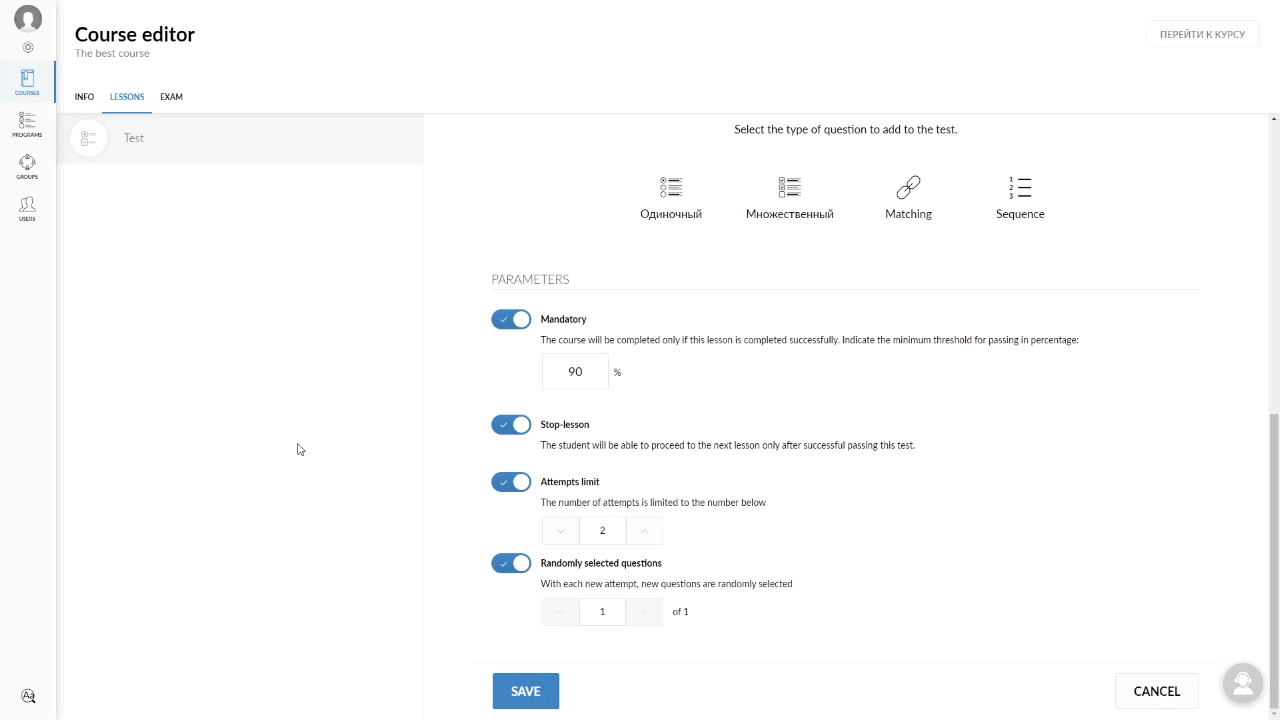Open the Users section in sidebar
The height and width of the screenshot is (720, 1280).
coord(27,208)
